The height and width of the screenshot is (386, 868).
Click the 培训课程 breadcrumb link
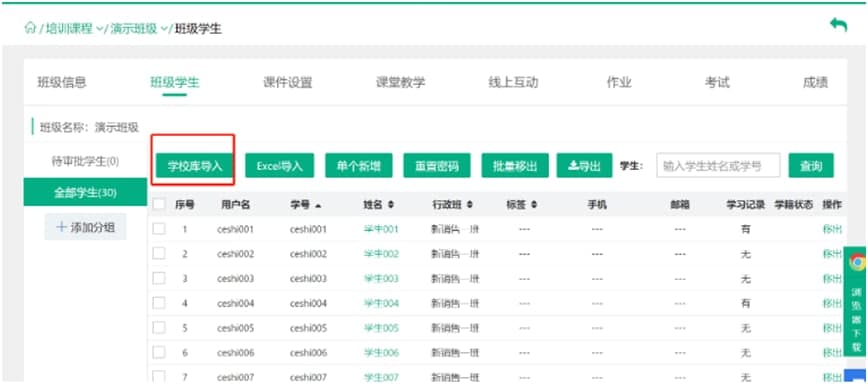69,29
